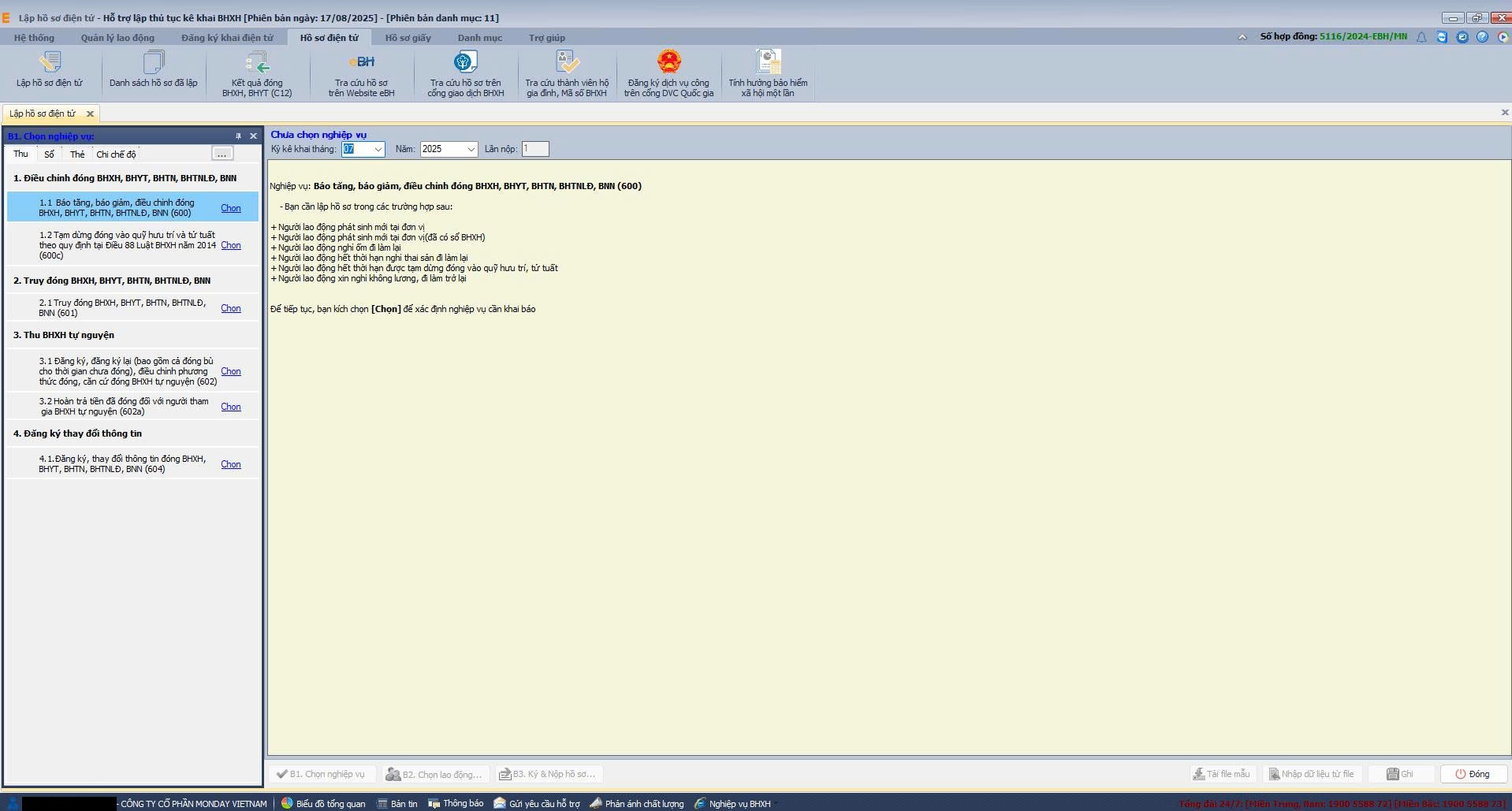
Task: Expand the Kỳ kê khai tháng dropdown
Action: pyautogui.click(x=378, y=149)
